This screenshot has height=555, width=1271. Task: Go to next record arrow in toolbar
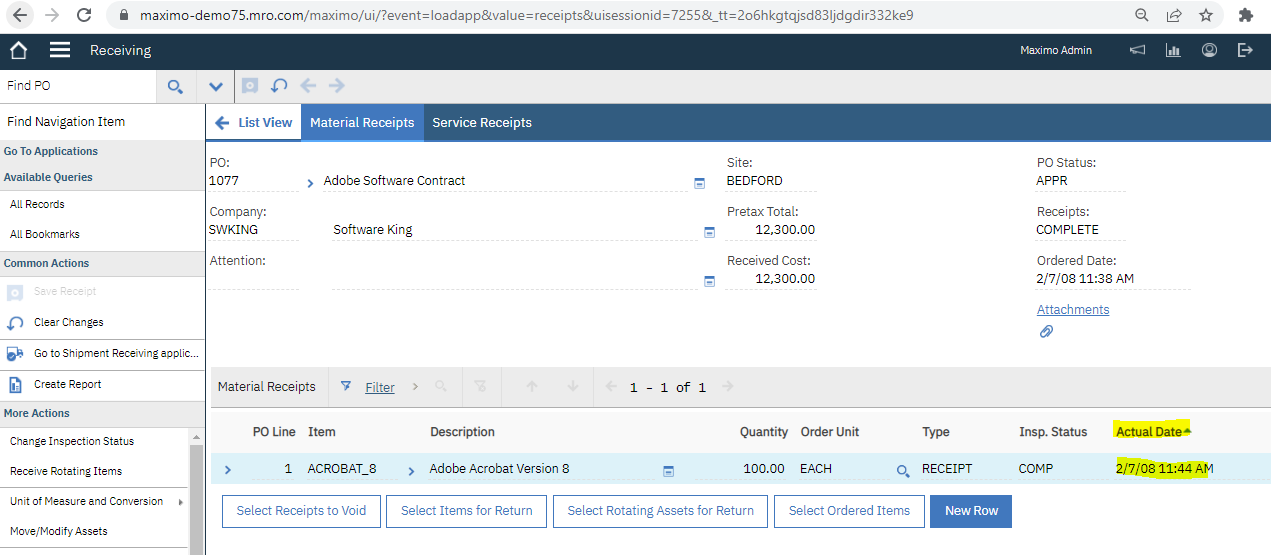[x=337, y=86]
